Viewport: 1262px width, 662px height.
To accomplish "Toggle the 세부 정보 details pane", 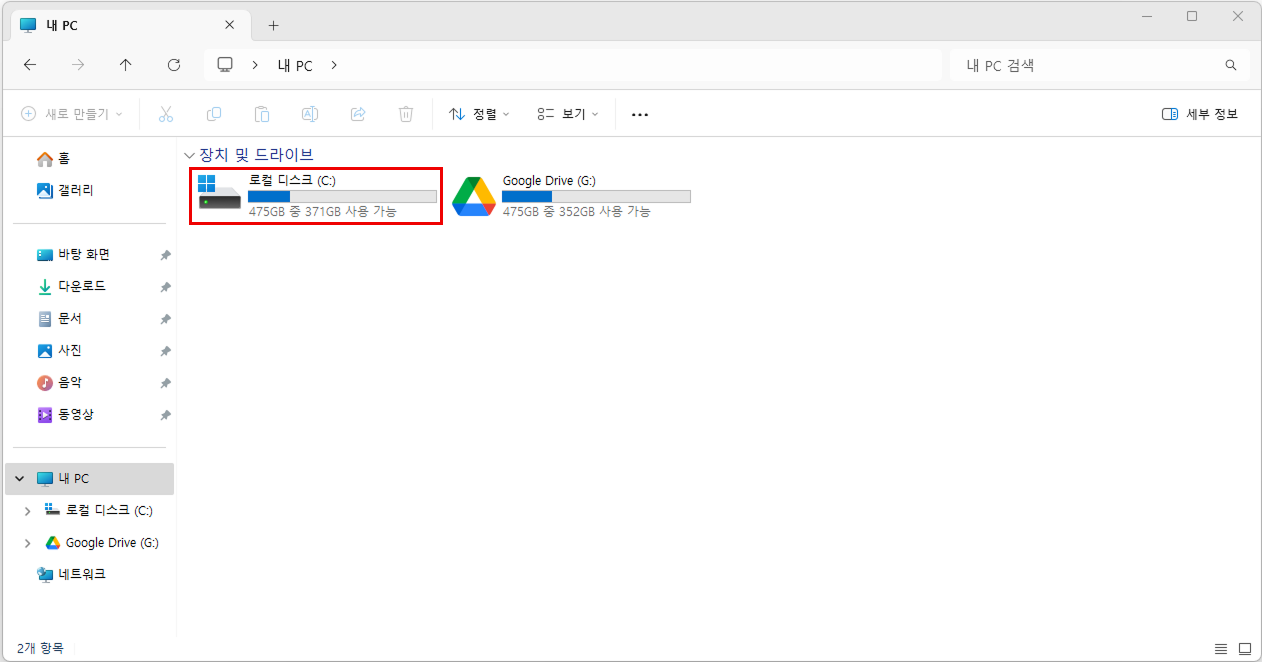I will (x=1200, y=114).
